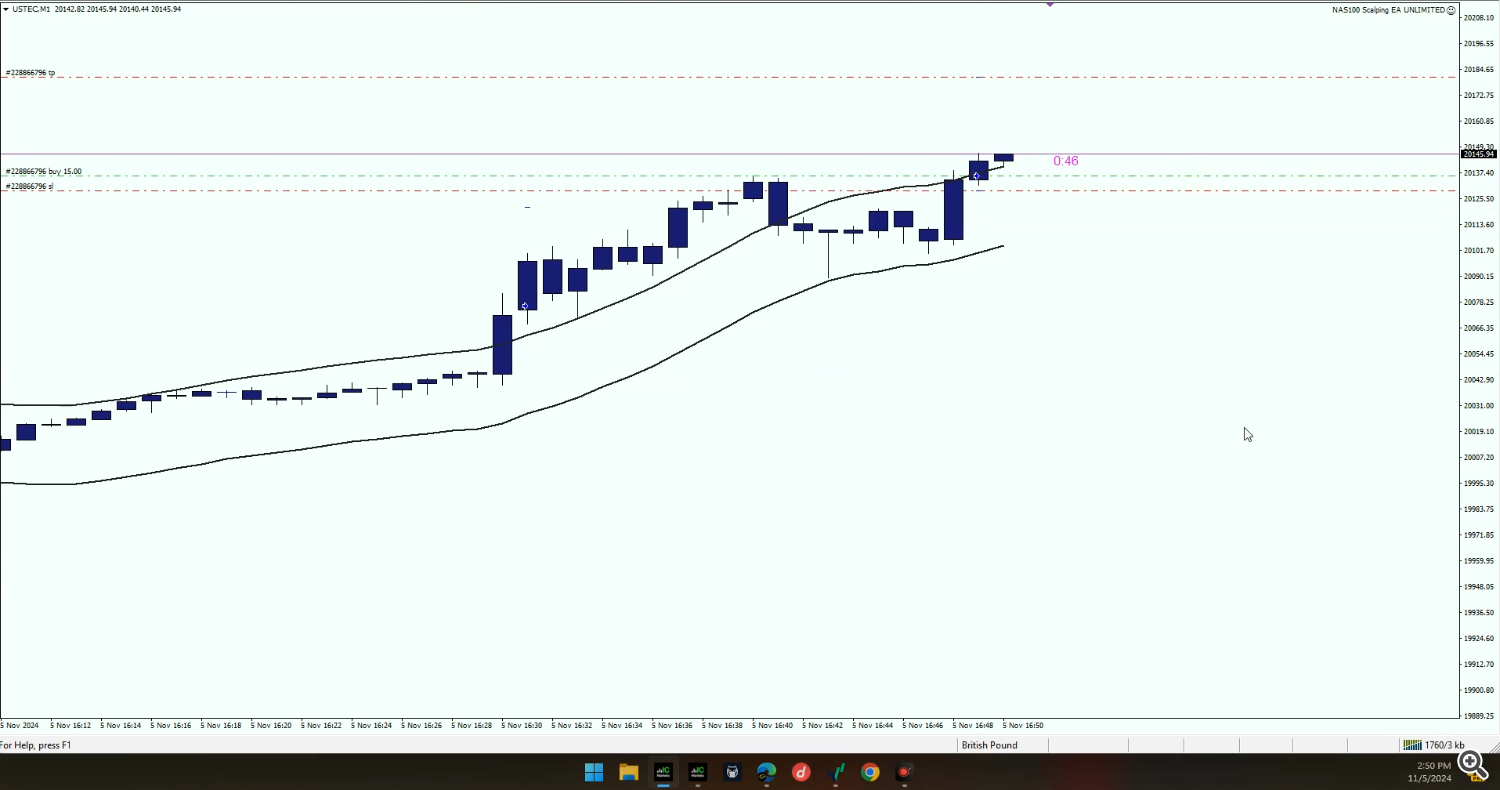Click the pink 0:46 candle countdown timer
Viewport: 1500px width, 790px height.
click(1065, 161)
